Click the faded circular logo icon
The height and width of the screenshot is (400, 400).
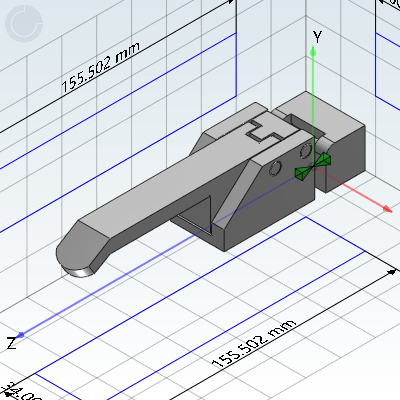click(24, 23)
